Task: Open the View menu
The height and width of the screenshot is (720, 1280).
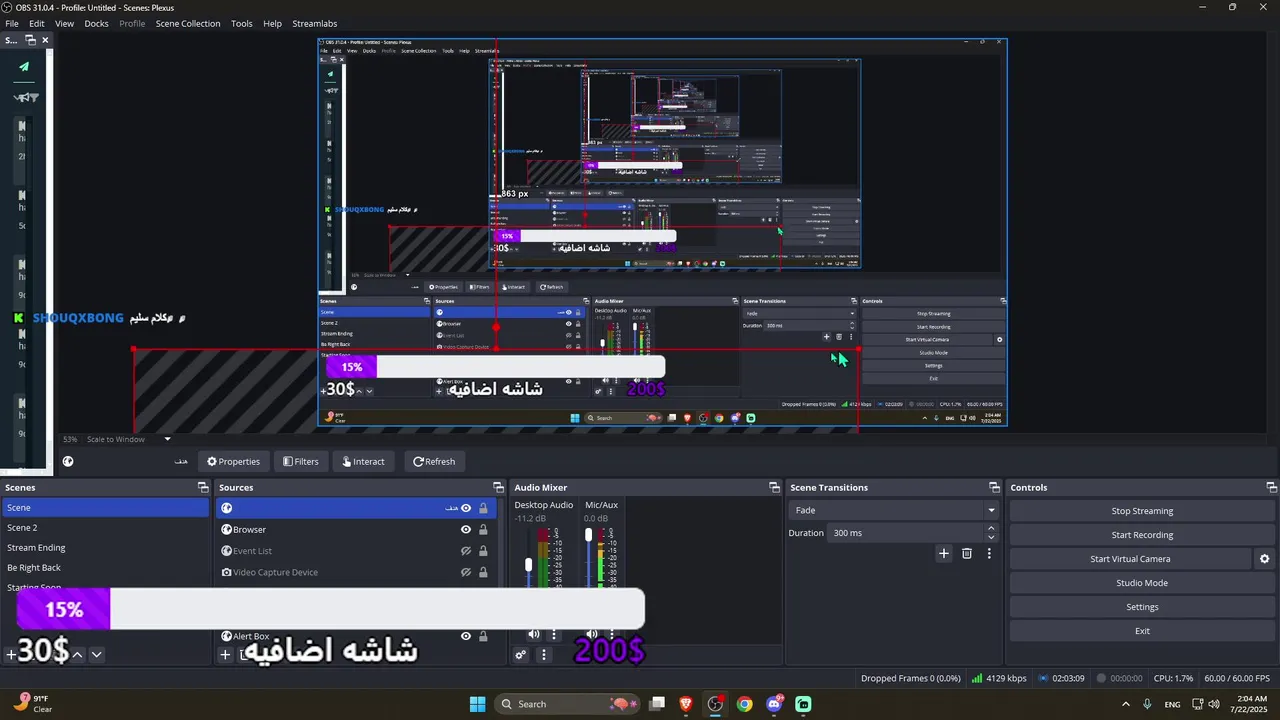Action: pos(64,23)
